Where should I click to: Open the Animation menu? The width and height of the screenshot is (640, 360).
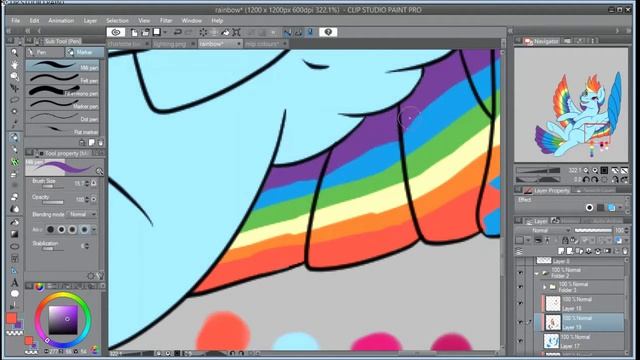click(61, 20)
